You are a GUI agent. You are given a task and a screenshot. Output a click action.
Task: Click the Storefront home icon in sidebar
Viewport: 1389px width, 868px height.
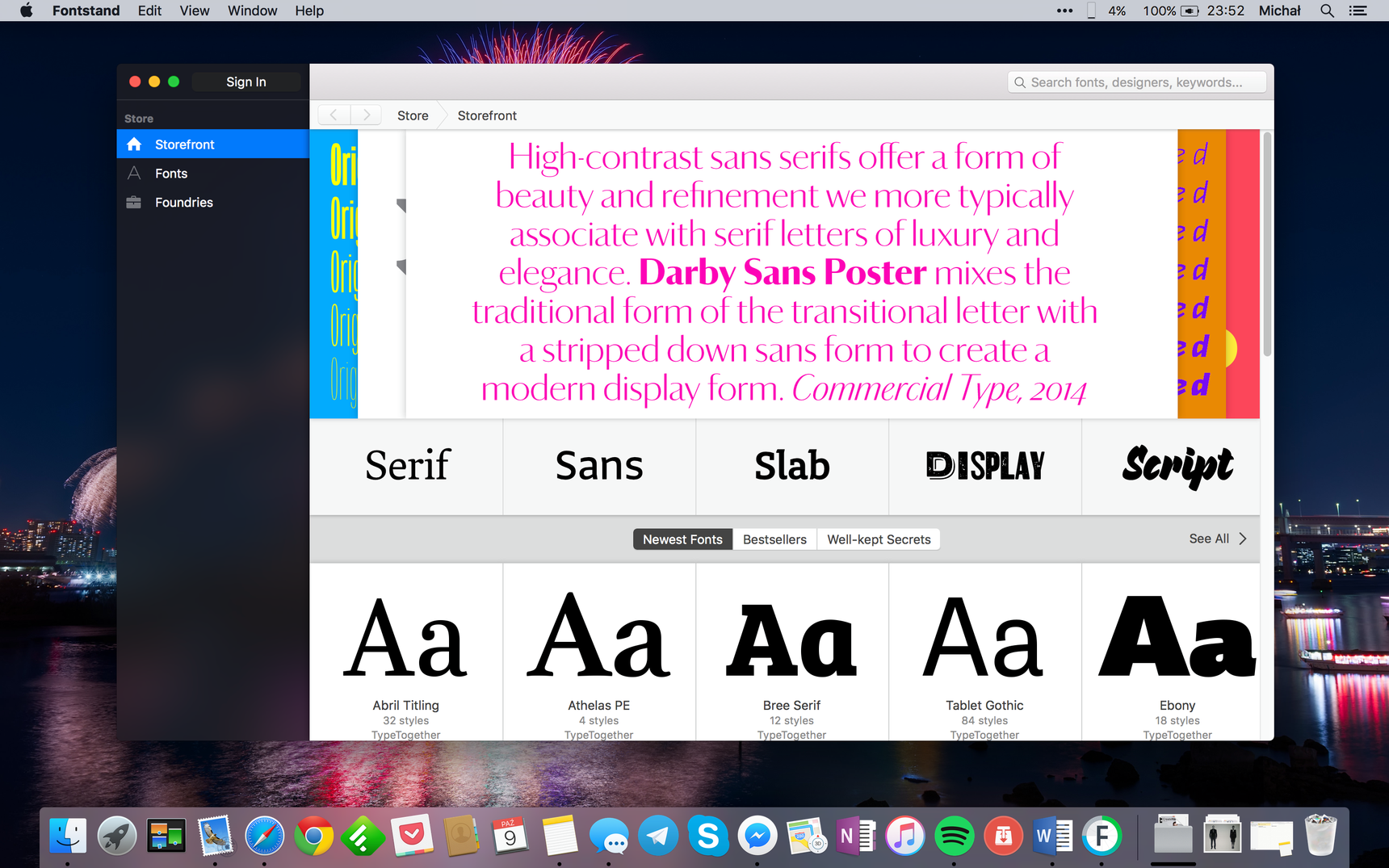coord(134,145)
